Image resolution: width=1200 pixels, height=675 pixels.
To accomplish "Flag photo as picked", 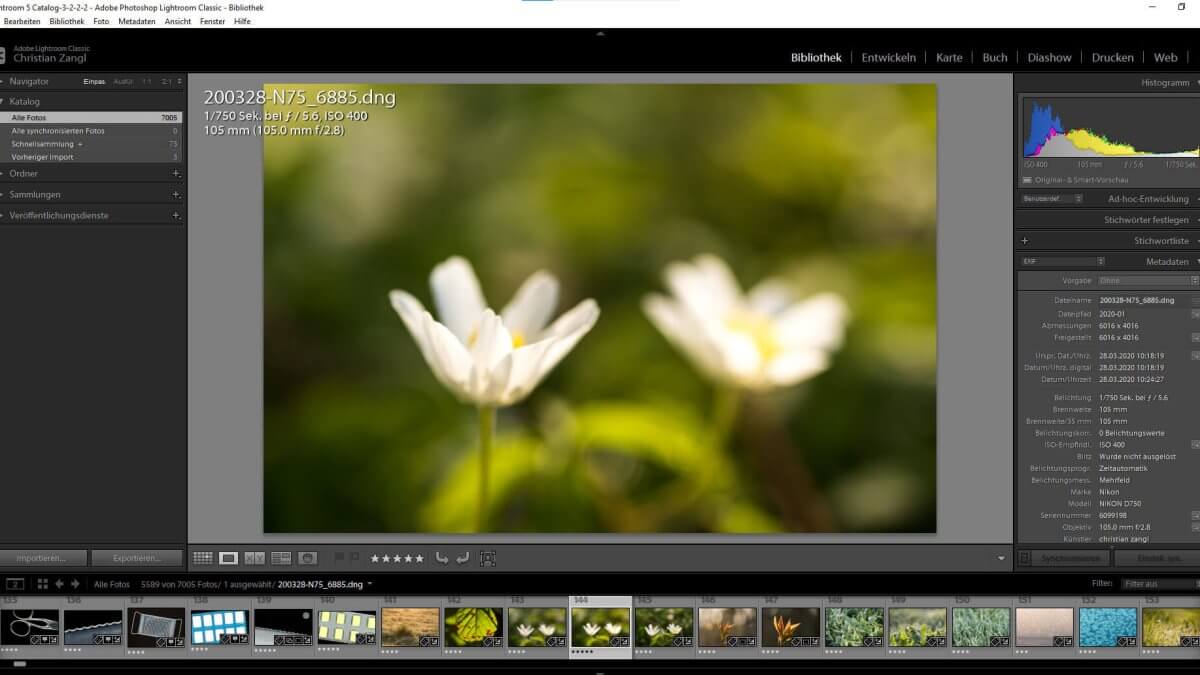I will click(339, 558).
